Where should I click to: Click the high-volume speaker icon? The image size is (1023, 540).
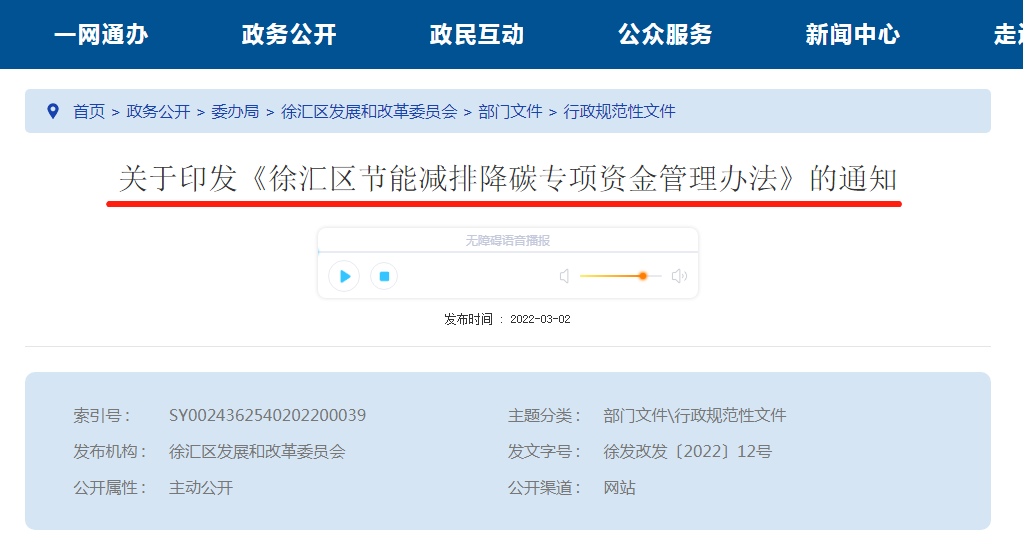pyautogui.click(x=679, y=276)
